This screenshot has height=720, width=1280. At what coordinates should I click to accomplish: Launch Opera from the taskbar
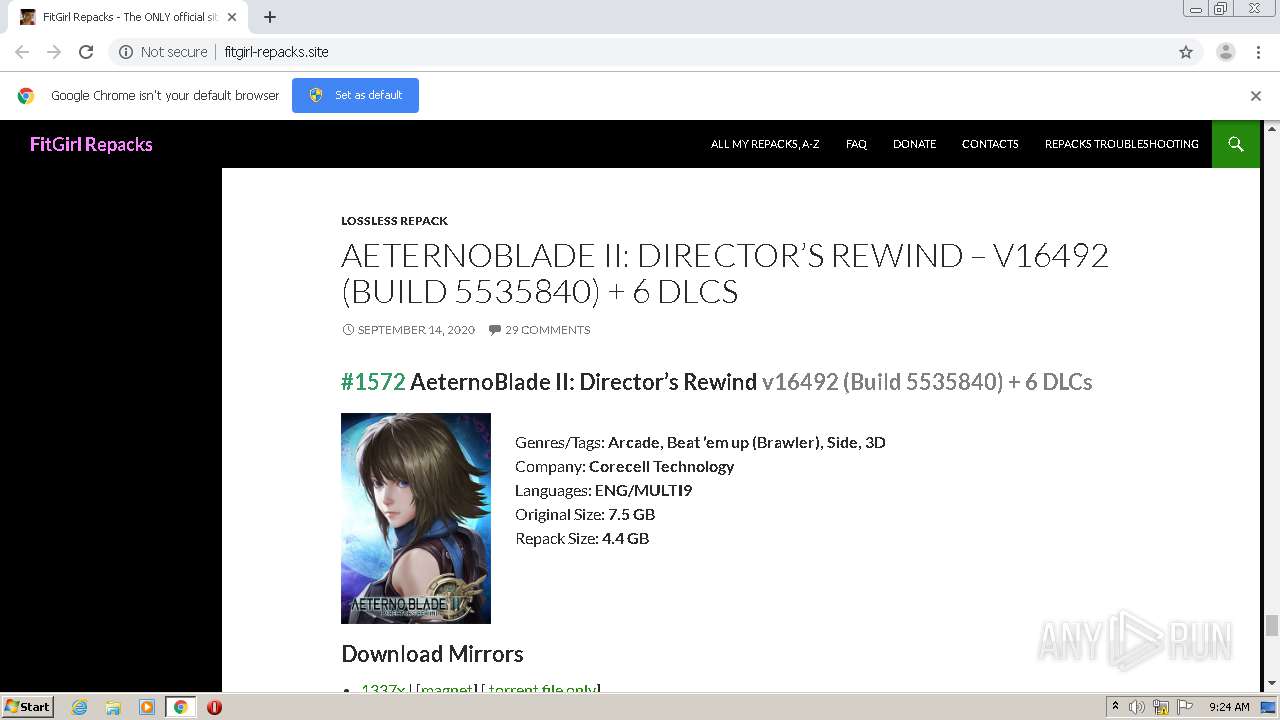[x=214, y=707]
